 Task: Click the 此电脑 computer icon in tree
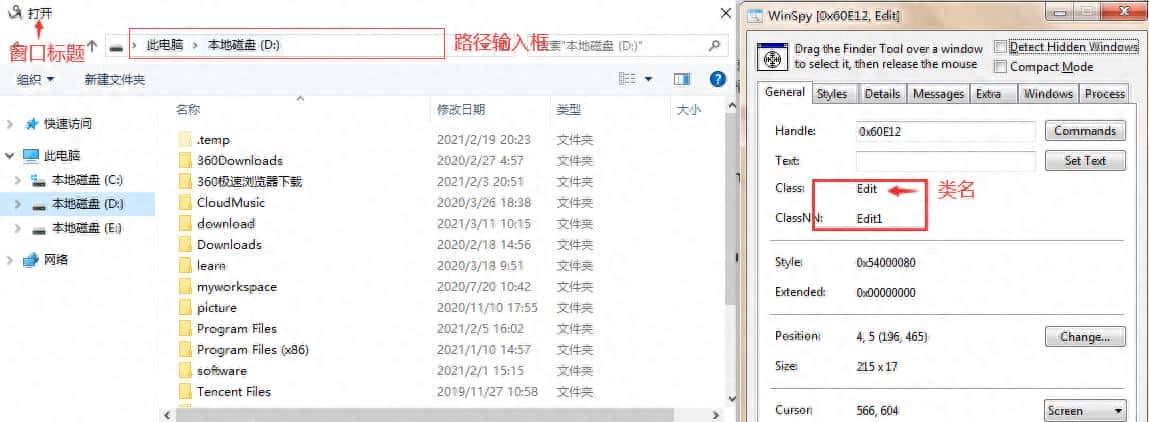(x=31, y=156)
